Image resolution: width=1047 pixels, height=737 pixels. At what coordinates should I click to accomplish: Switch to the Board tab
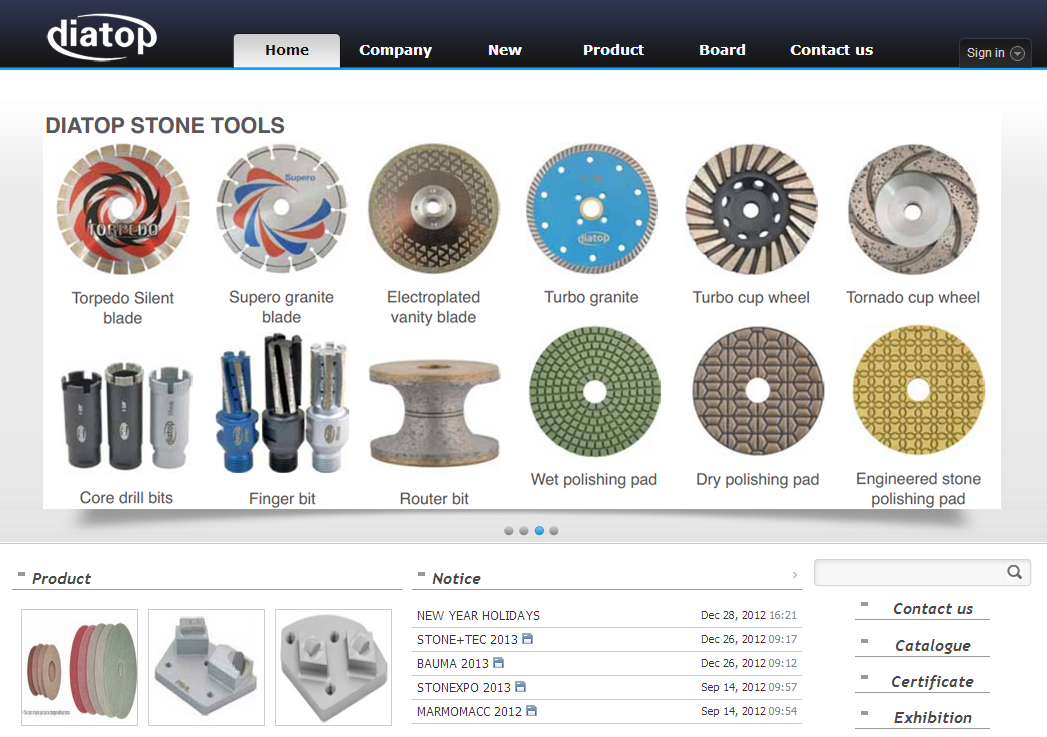pos(722,50)
